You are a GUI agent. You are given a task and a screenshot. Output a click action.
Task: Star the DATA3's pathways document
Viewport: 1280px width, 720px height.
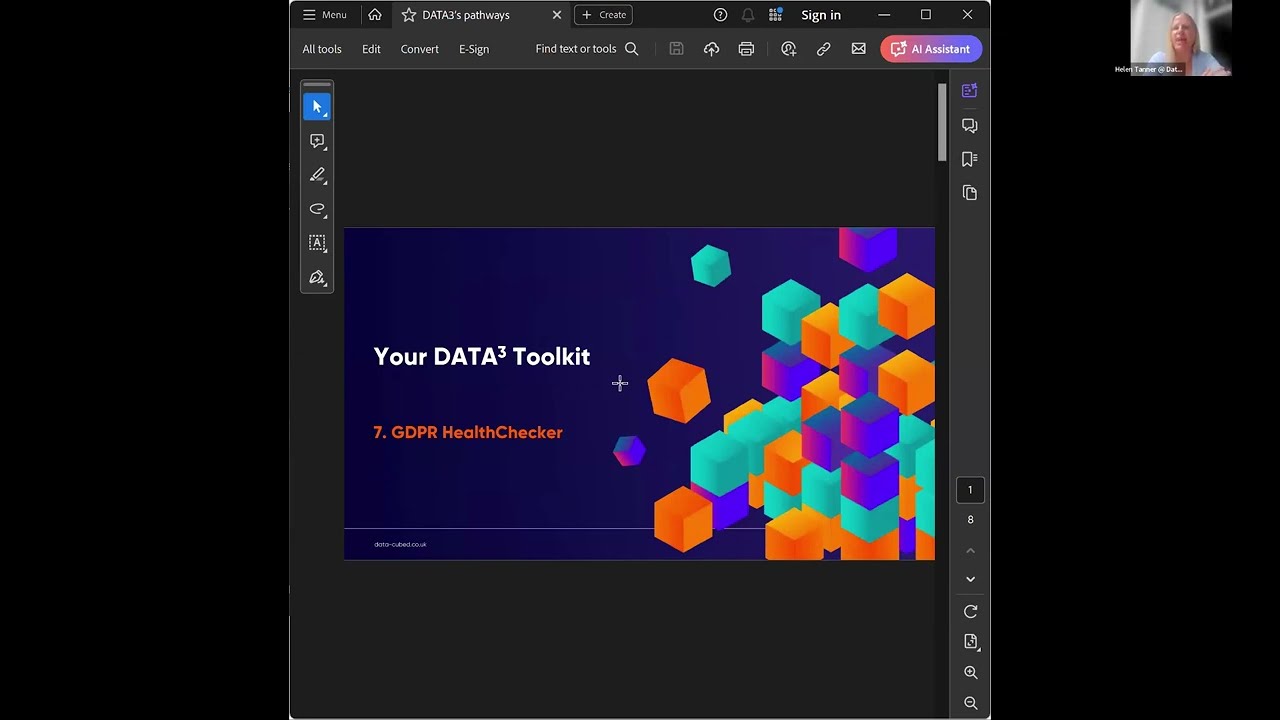click(408, 15)
